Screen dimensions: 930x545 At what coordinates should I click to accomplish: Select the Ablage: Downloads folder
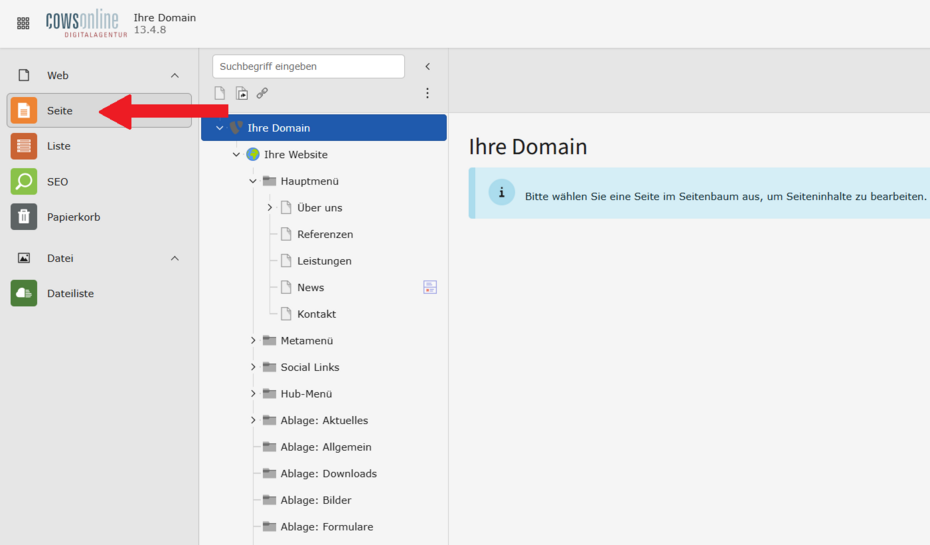[x=328, y=474]
